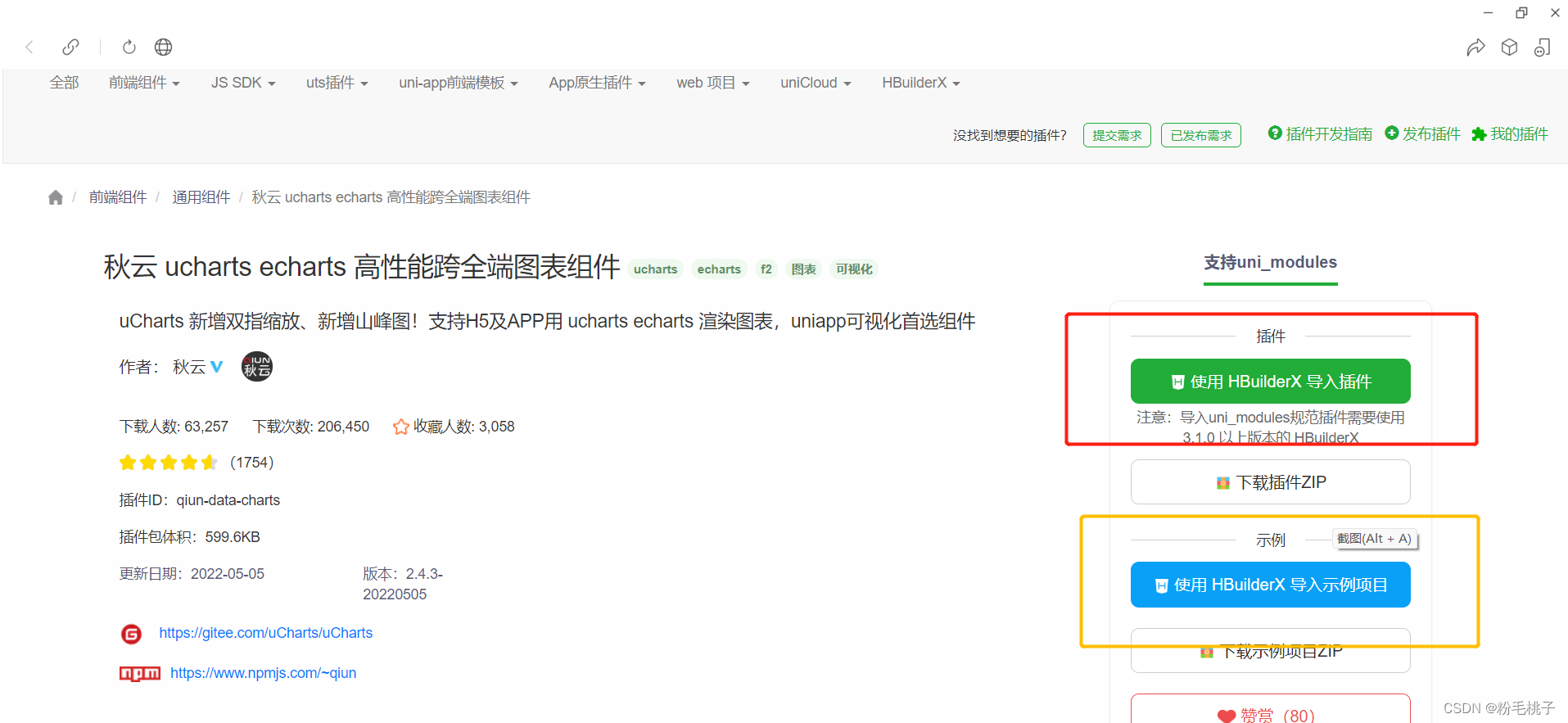Expand the App原生插件 dropdown

point(598,83)
